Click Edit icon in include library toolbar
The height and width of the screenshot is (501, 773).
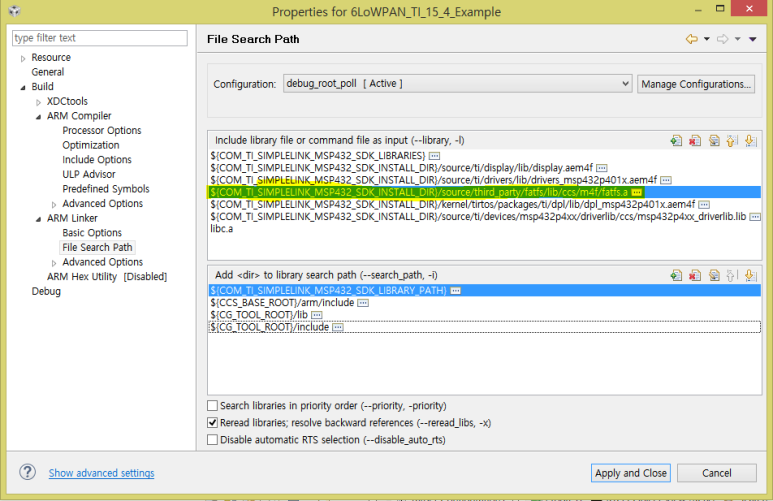pos(713,142)
